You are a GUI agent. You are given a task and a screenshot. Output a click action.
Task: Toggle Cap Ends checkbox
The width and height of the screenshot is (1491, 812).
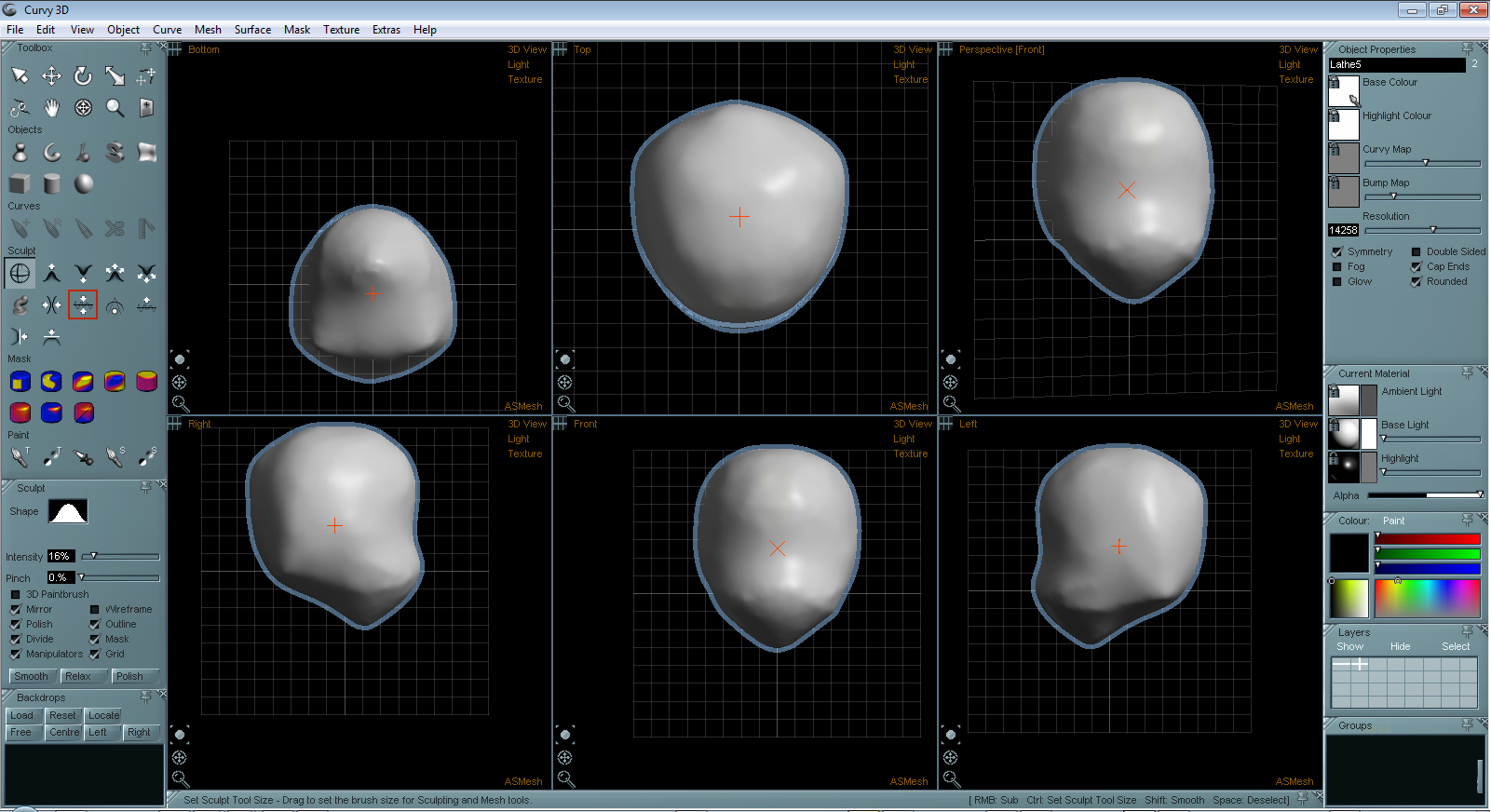click(x=1416, y=266)
